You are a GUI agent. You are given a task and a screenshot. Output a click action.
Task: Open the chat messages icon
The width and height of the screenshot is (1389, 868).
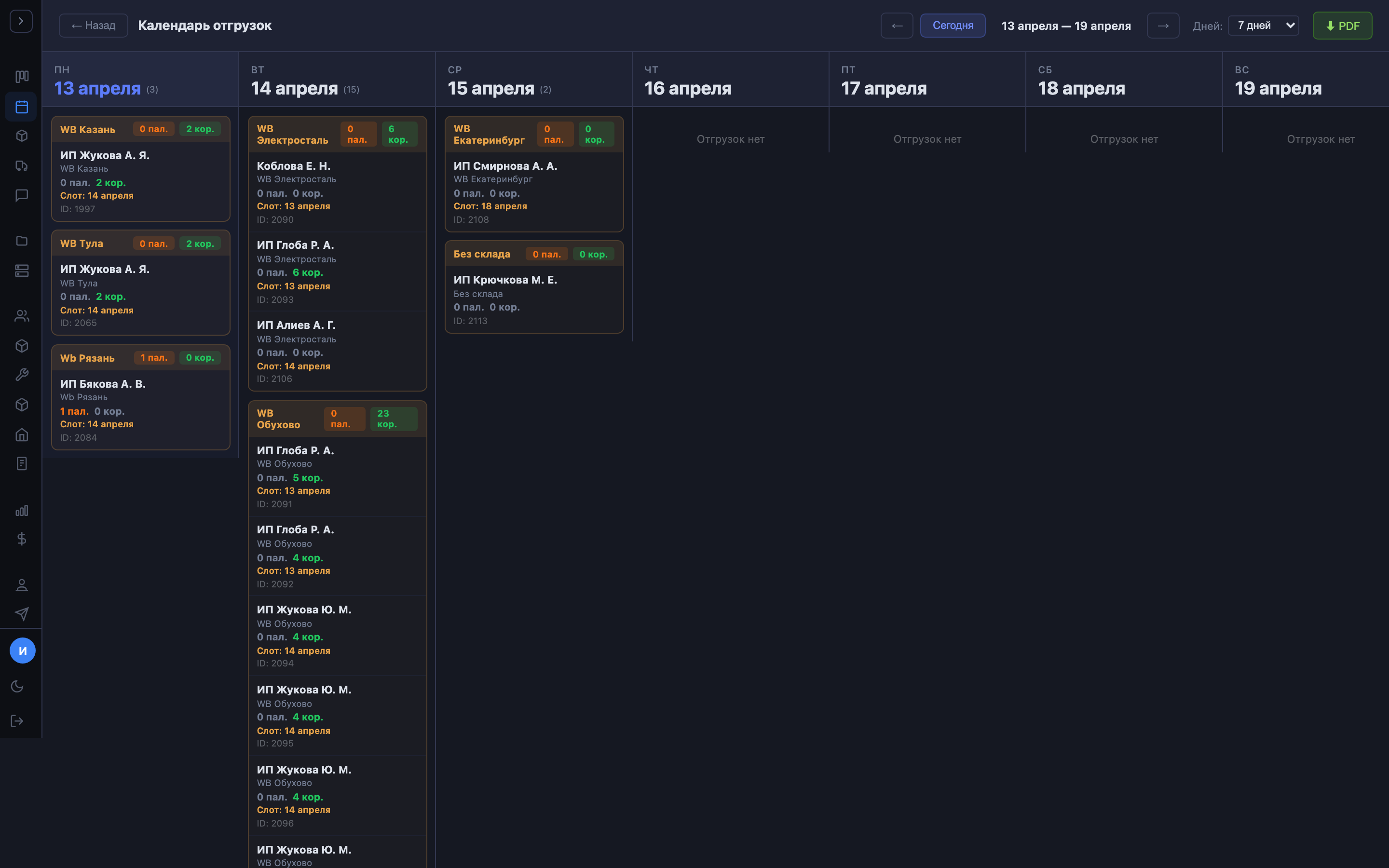pos(22,196)
